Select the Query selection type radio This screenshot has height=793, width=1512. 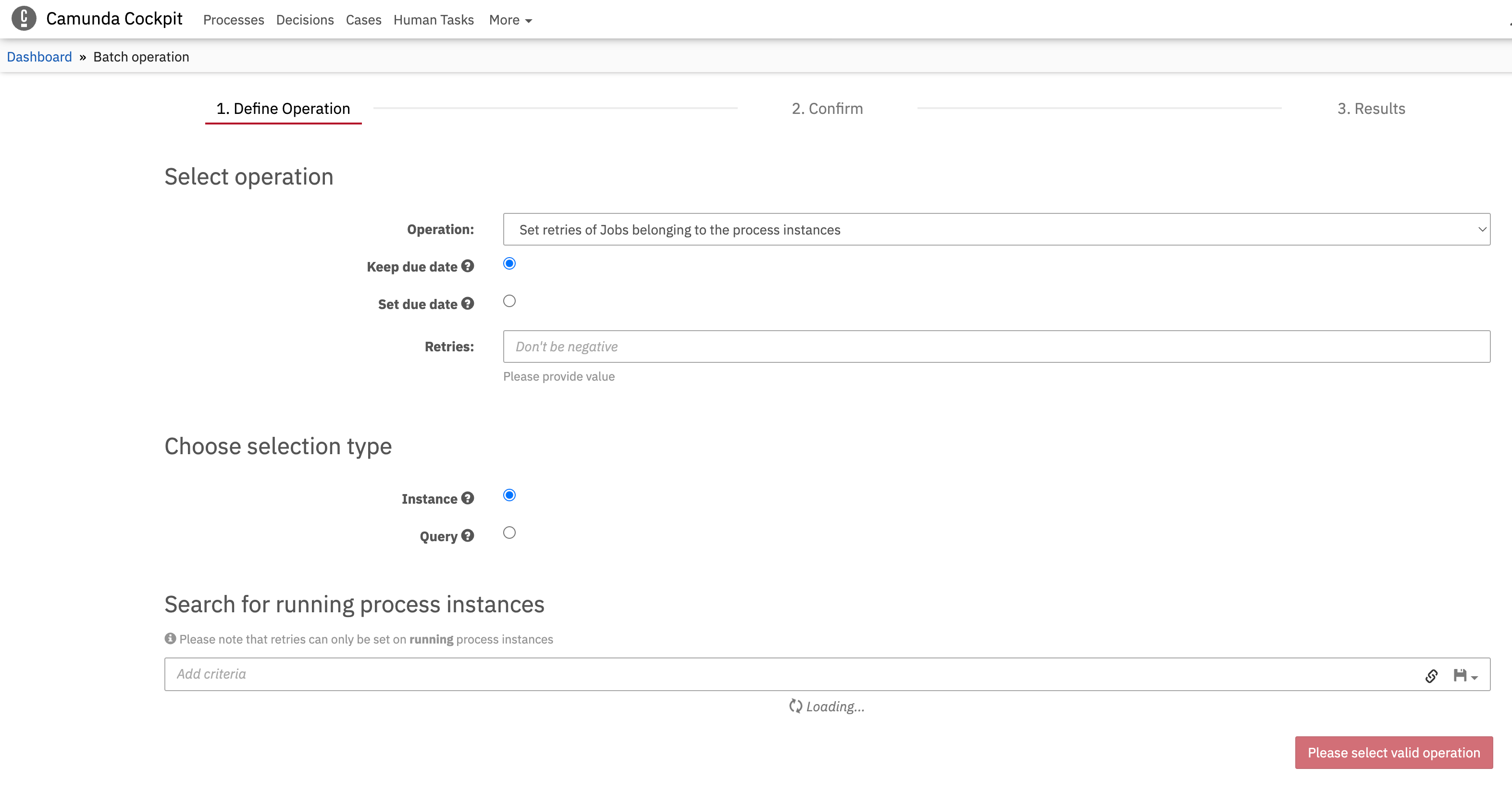509,533
